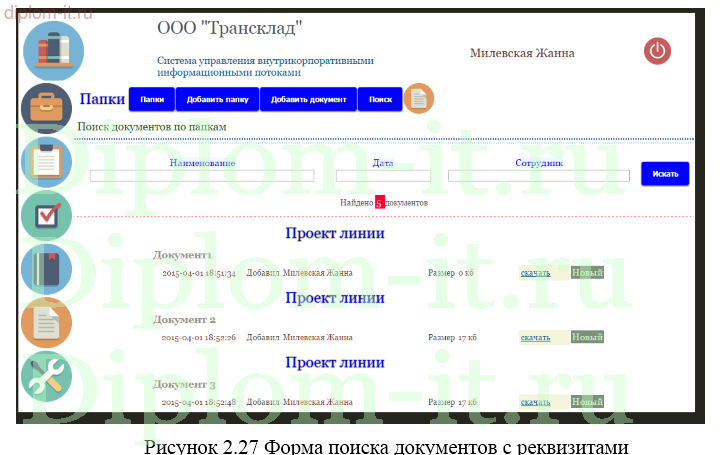722x455 pixels.
Task: Download Документ1 via скачать link
Action: pos(536,273)
